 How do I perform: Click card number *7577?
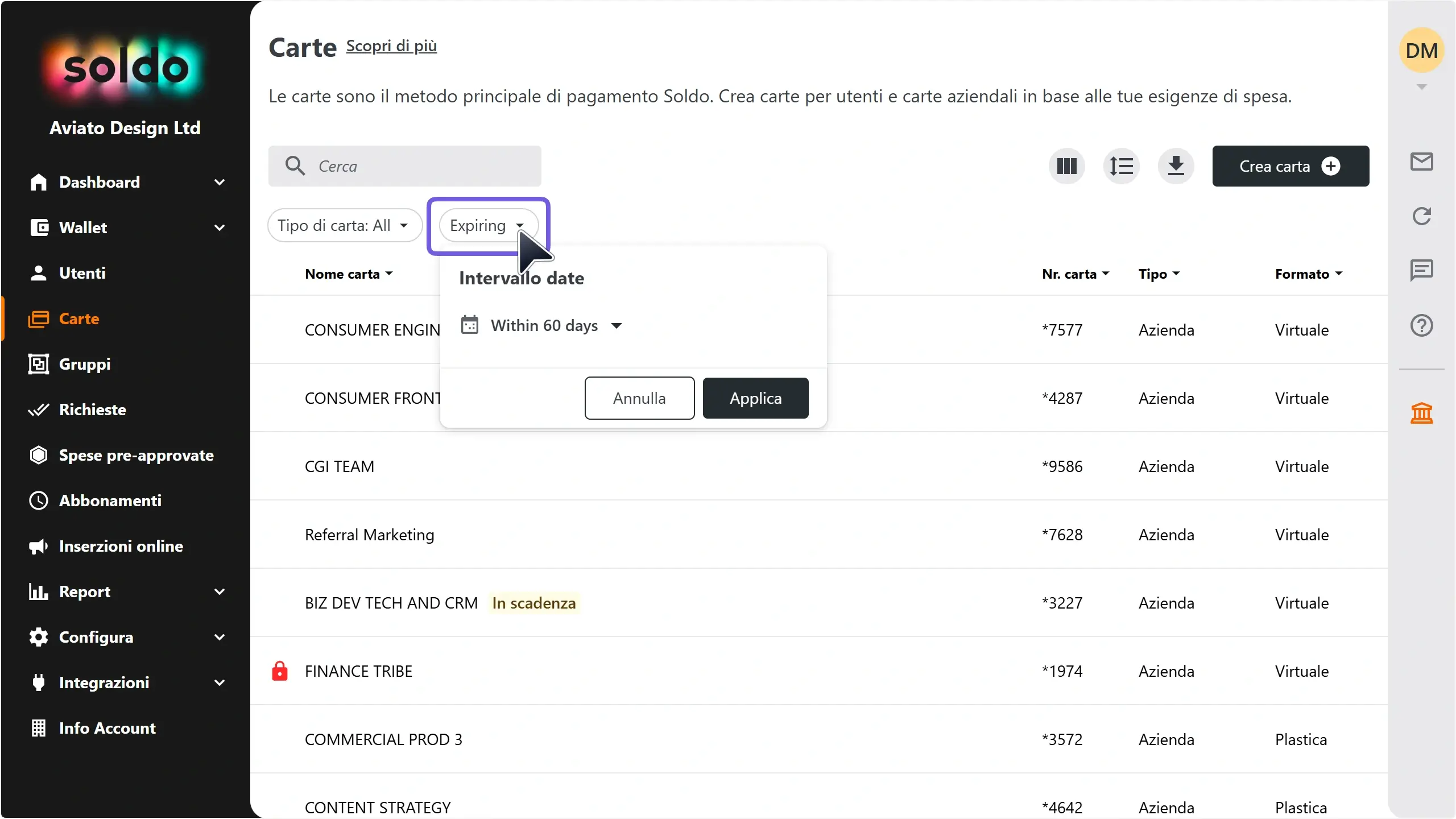(x=1062, y=330)
